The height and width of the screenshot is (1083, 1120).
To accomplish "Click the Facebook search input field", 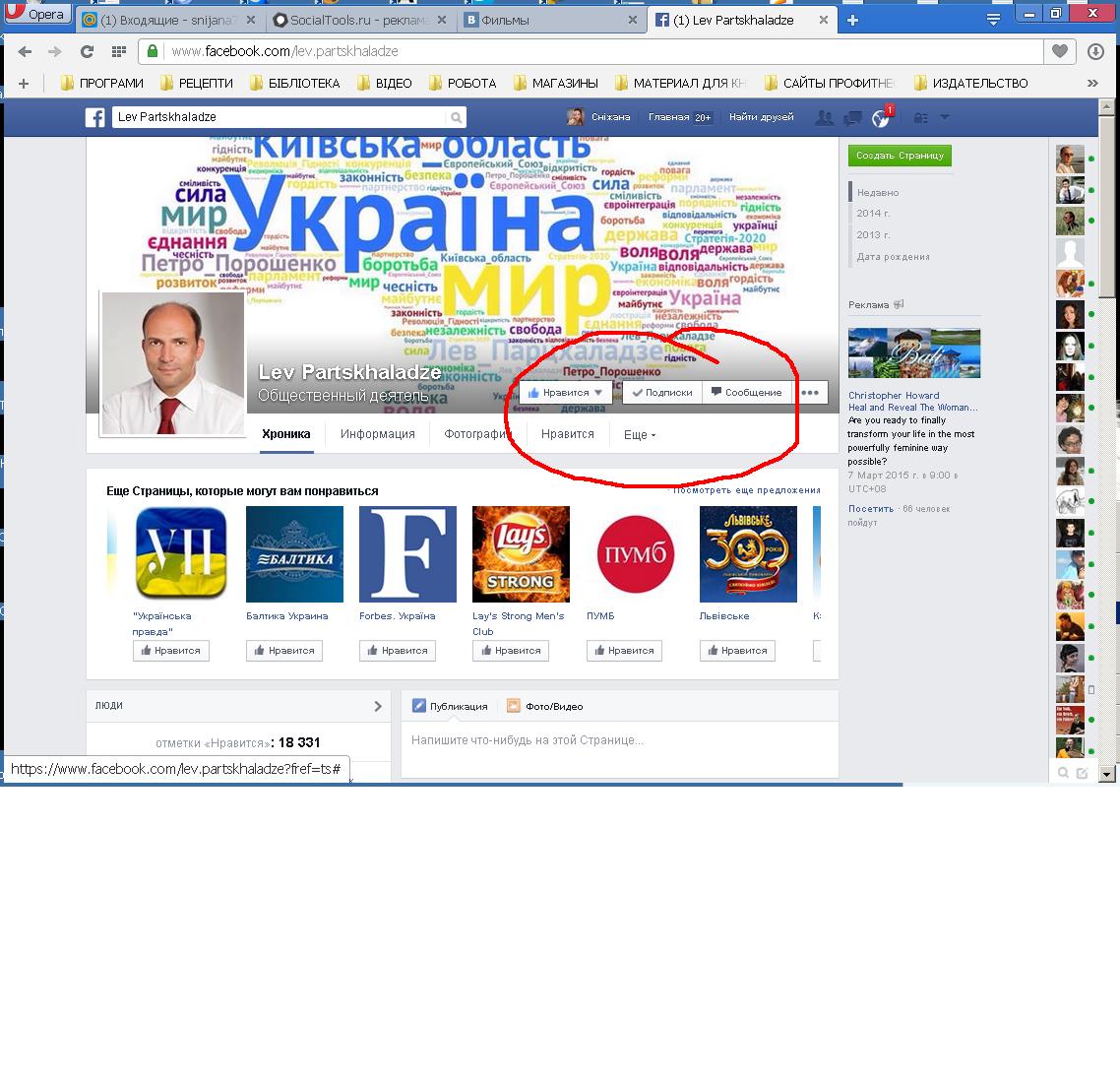I will tap(279, 117).
